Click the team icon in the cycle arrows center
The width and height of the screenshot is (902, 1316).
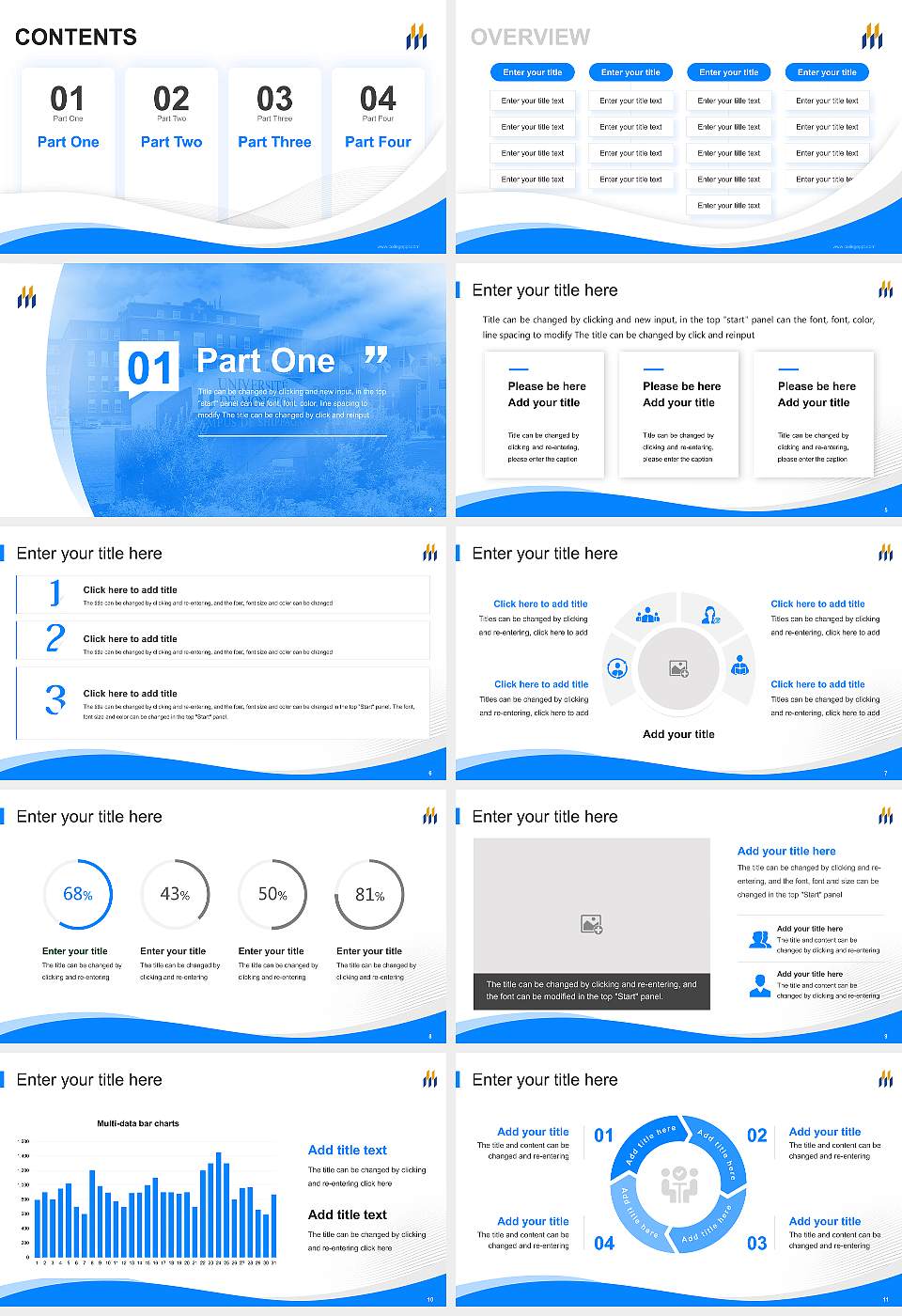[x=679, y=1184]
